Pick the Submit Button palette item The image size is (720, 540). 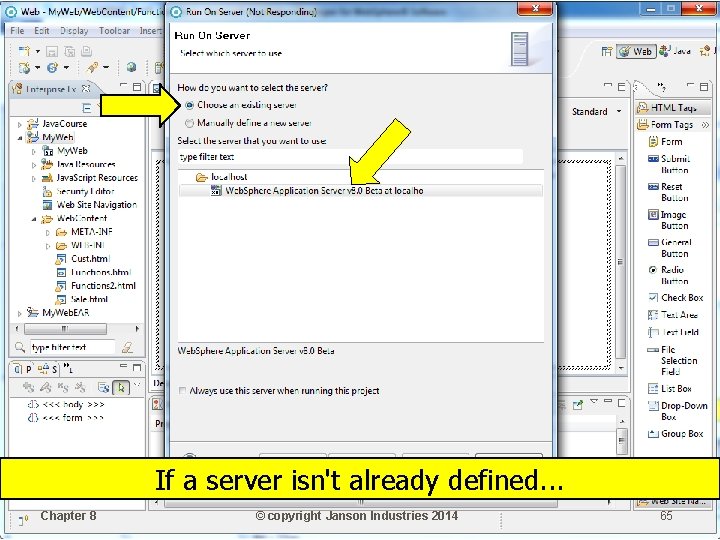click(x=669, y=164)
